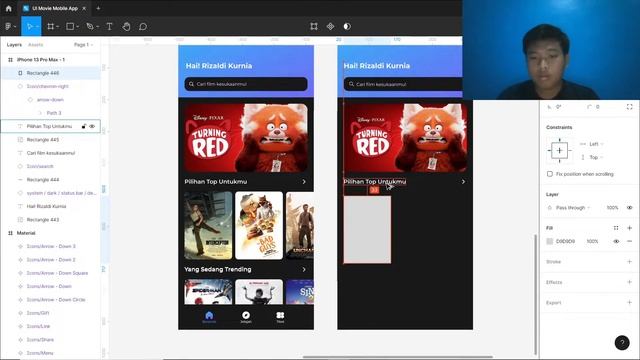Add a stroke with plus icon
Viewport: 640px width, 360px height.
click(x=629, y=262)
